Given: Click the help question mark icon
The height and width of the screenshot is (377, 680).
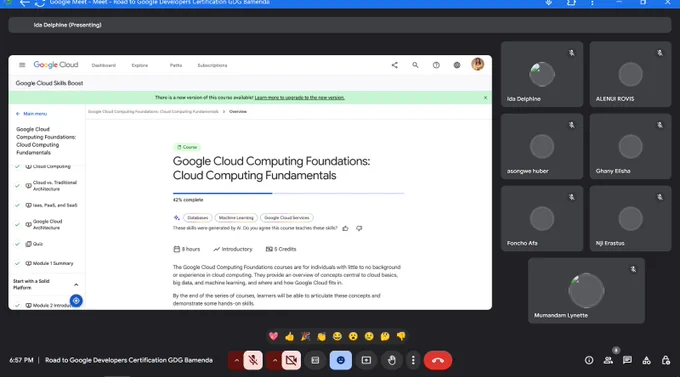Looking at the screenshot, I should tap(436, 65).
